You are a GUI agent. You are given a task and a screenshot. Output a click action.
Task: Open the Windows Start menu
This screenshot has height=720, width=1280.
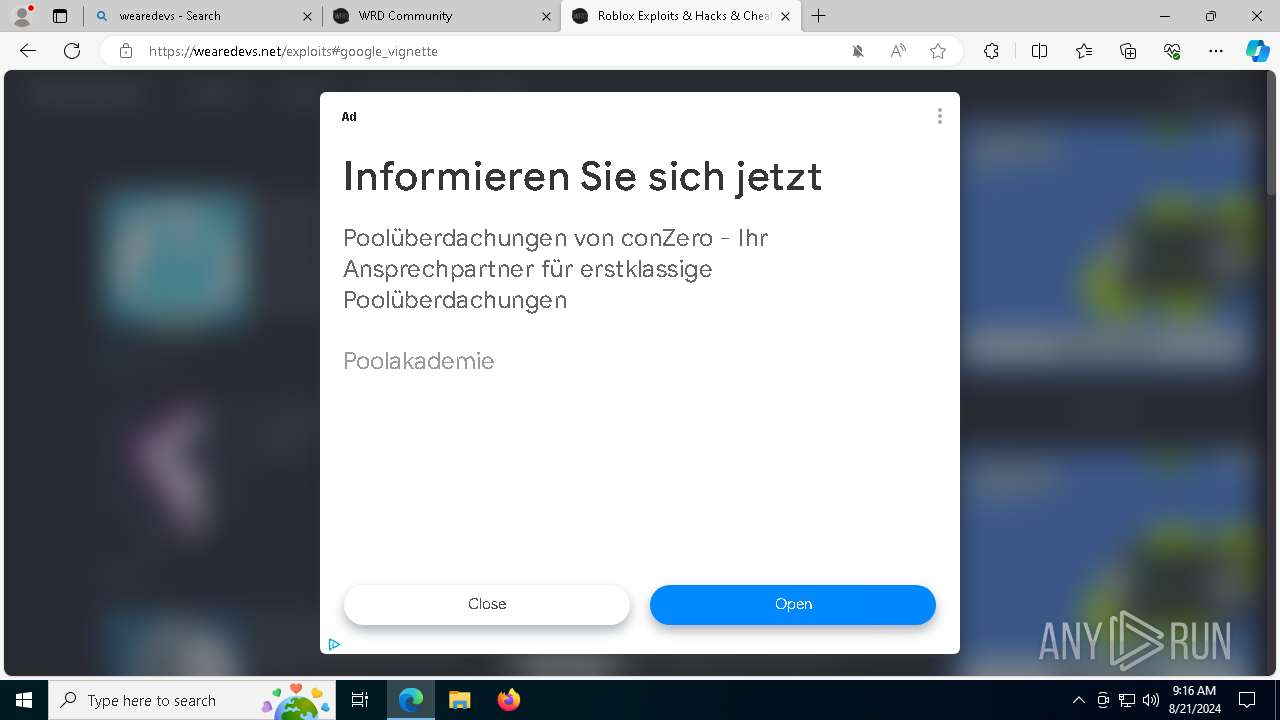pyautogui.click(x=24, y=700)
